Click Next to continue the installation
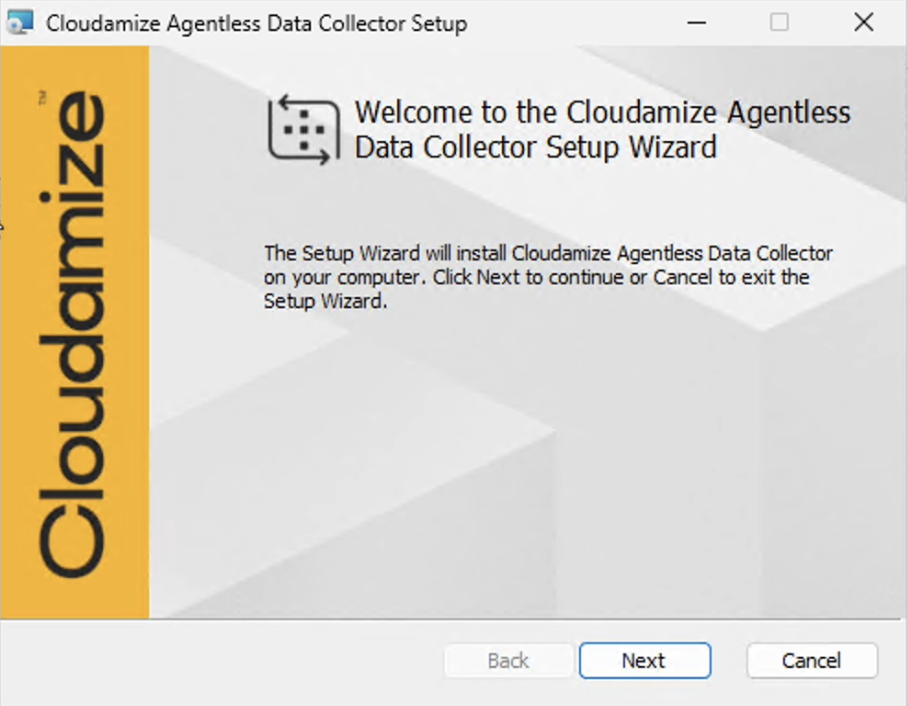Screen dimensions: 908x706 tap(645, 660)
